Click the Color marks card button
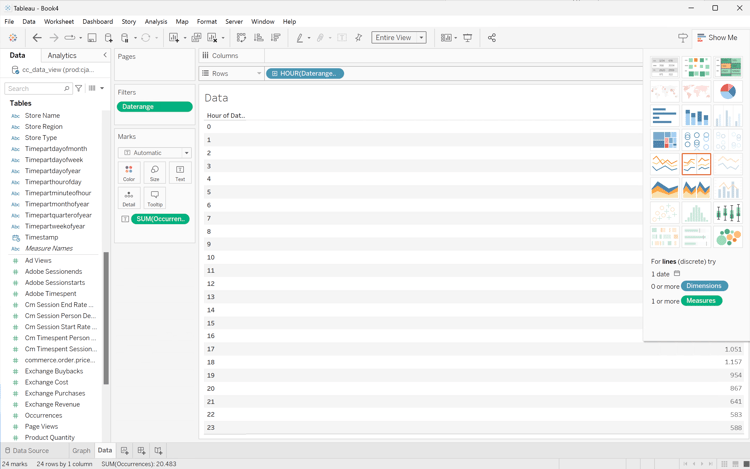 point(129,173)
